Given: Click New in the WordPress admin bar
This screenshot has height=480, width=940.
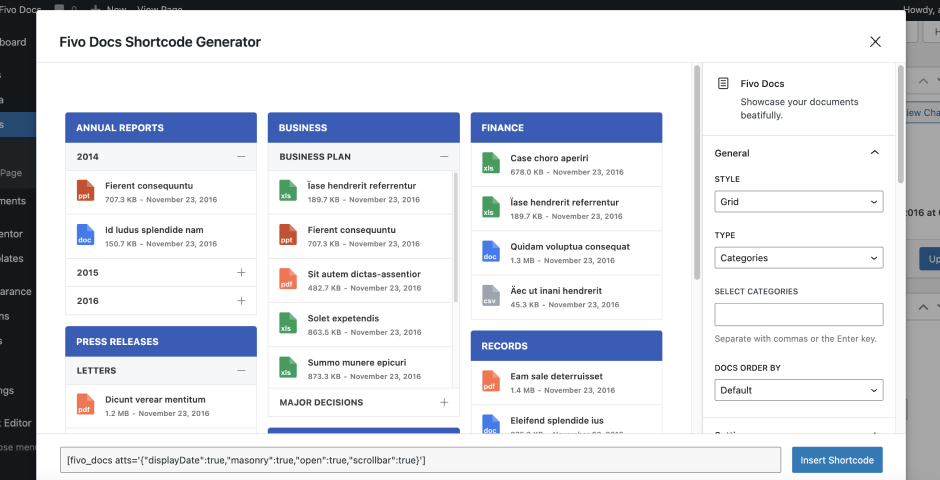Looking at the screenshot, I should pos(116,10).
